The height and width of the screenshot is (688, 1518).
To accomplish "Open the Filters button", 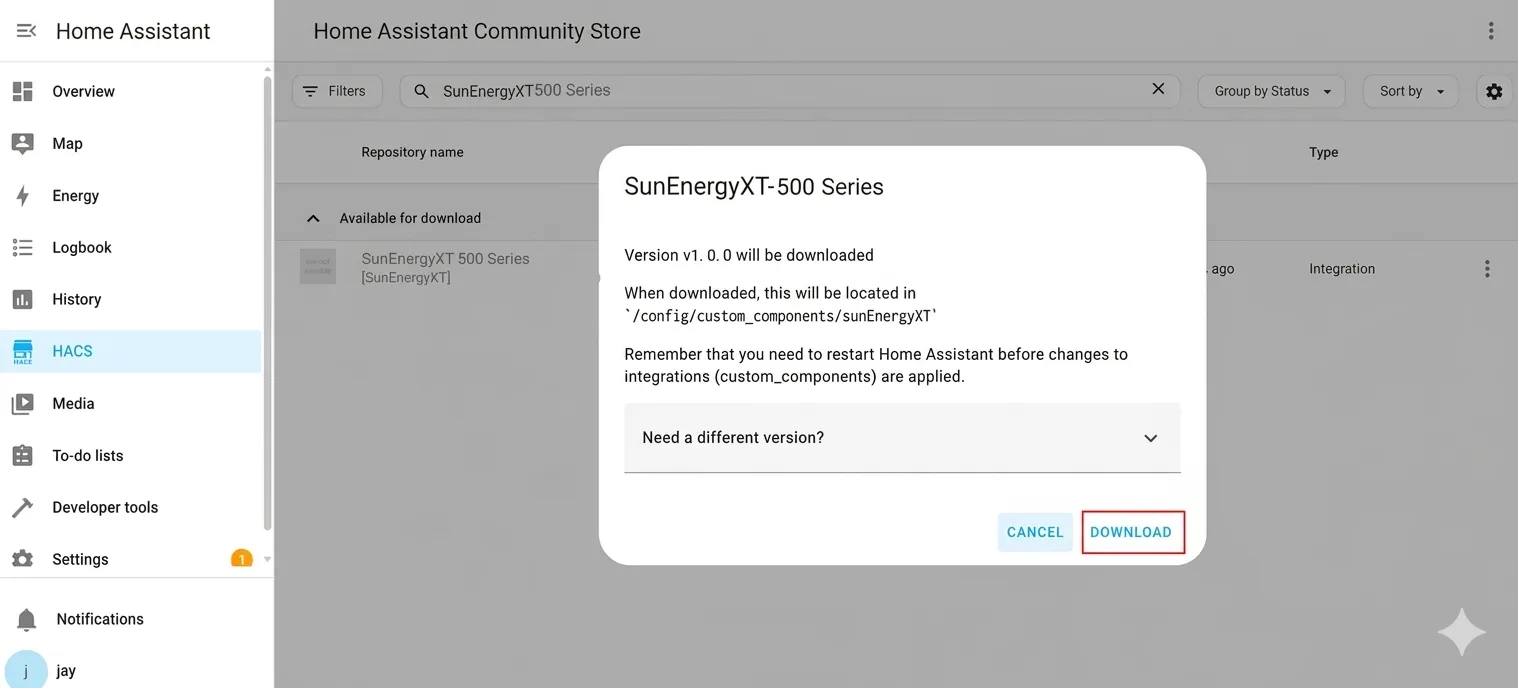I will pyautogui.click(x=335, y=91).
